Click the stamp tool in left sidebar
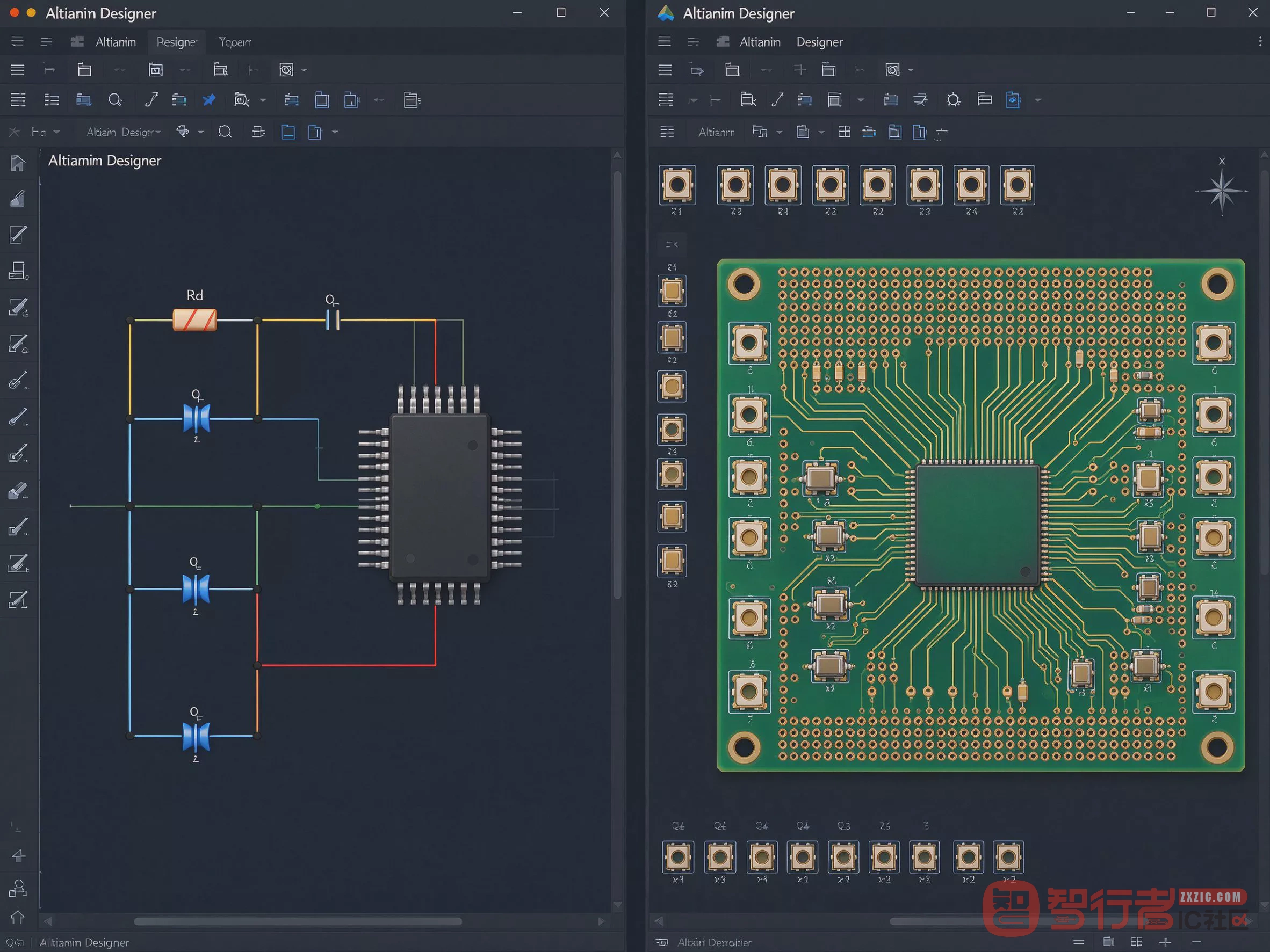 (18, 270)
